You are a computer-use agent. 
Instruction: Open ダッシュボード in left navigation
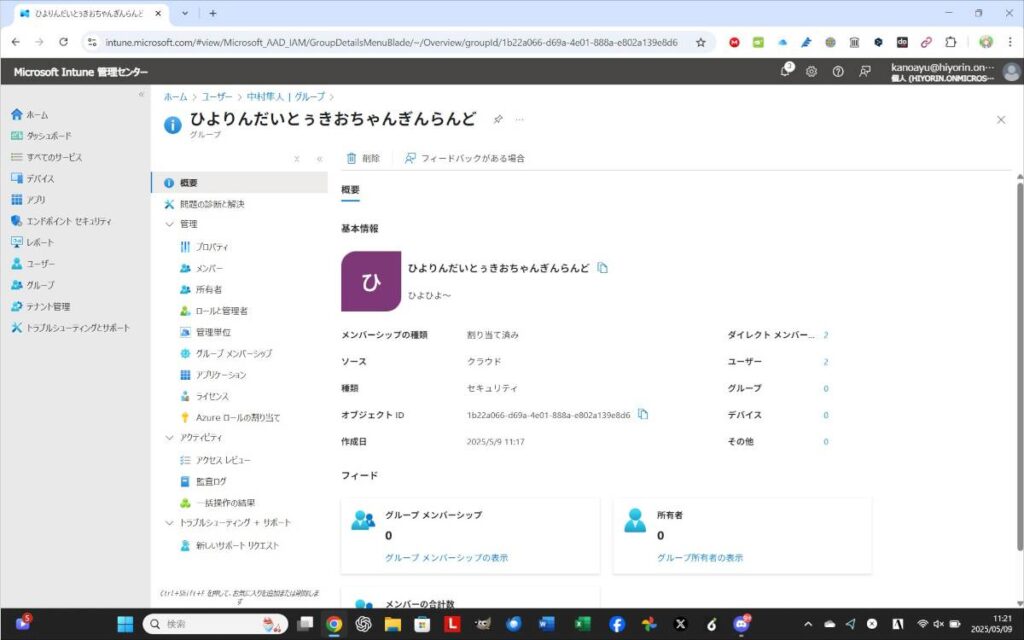(41, 136)
